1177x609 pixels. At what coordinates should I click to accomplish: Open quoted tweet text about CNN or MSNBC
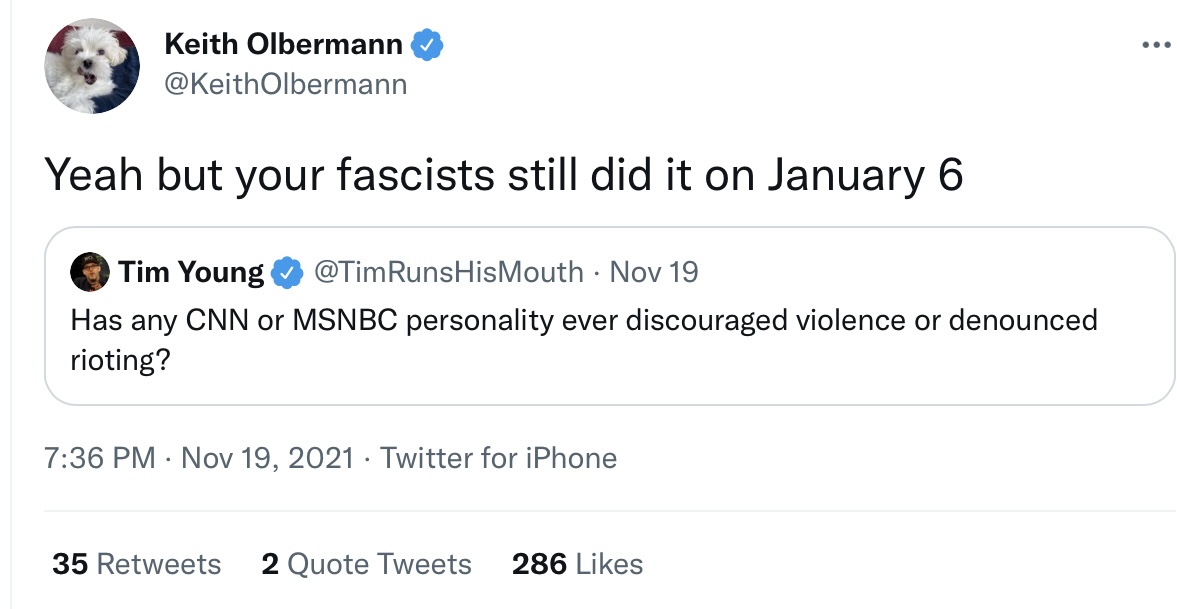coord(584,339)
